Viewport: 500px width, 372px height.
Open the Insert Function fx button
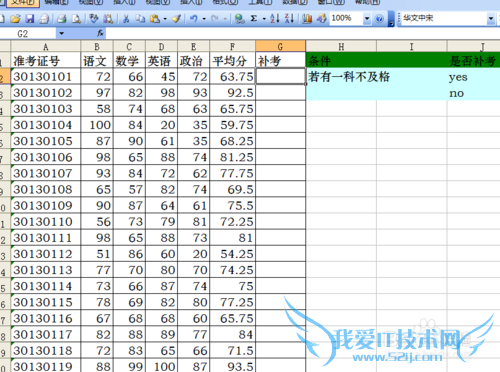100,34
